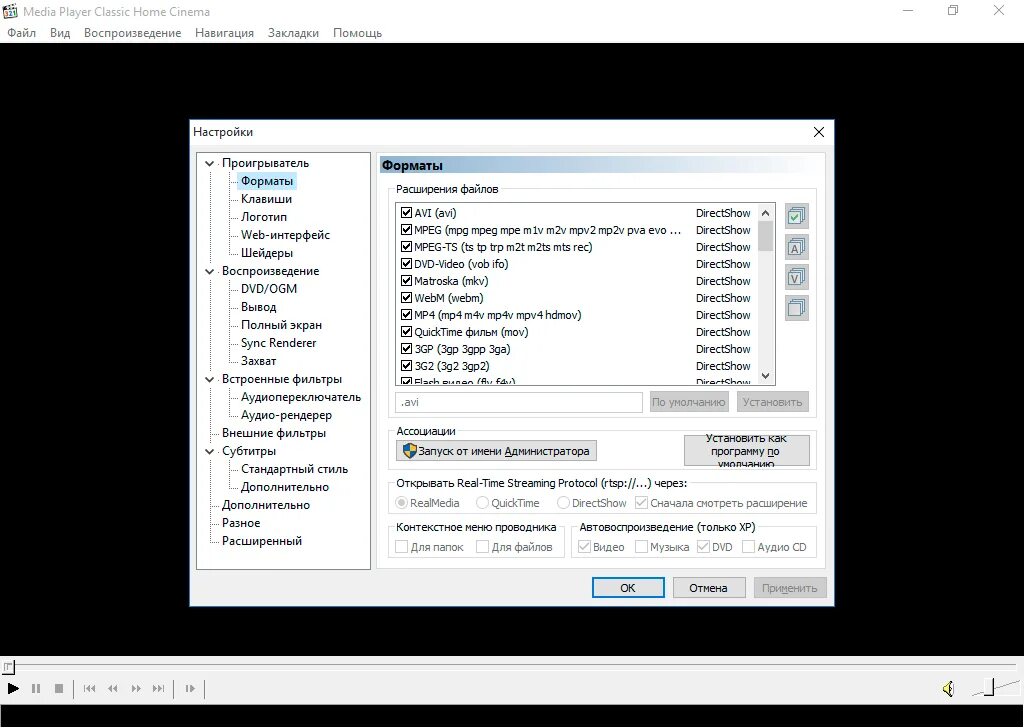This screenshot has height=728, width=1024.
Task: Select Разное in the settings tree
Action: tap(241, 523)
